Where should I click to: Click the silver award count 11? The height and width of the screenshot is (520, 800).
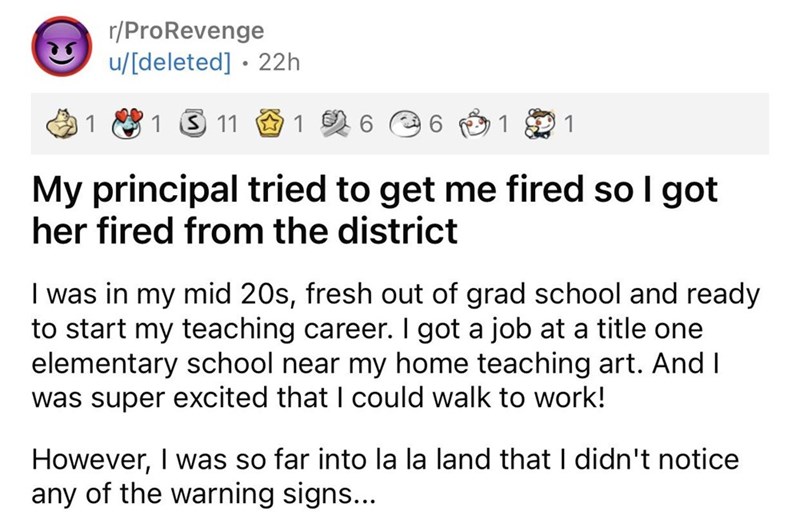(227, 125)
